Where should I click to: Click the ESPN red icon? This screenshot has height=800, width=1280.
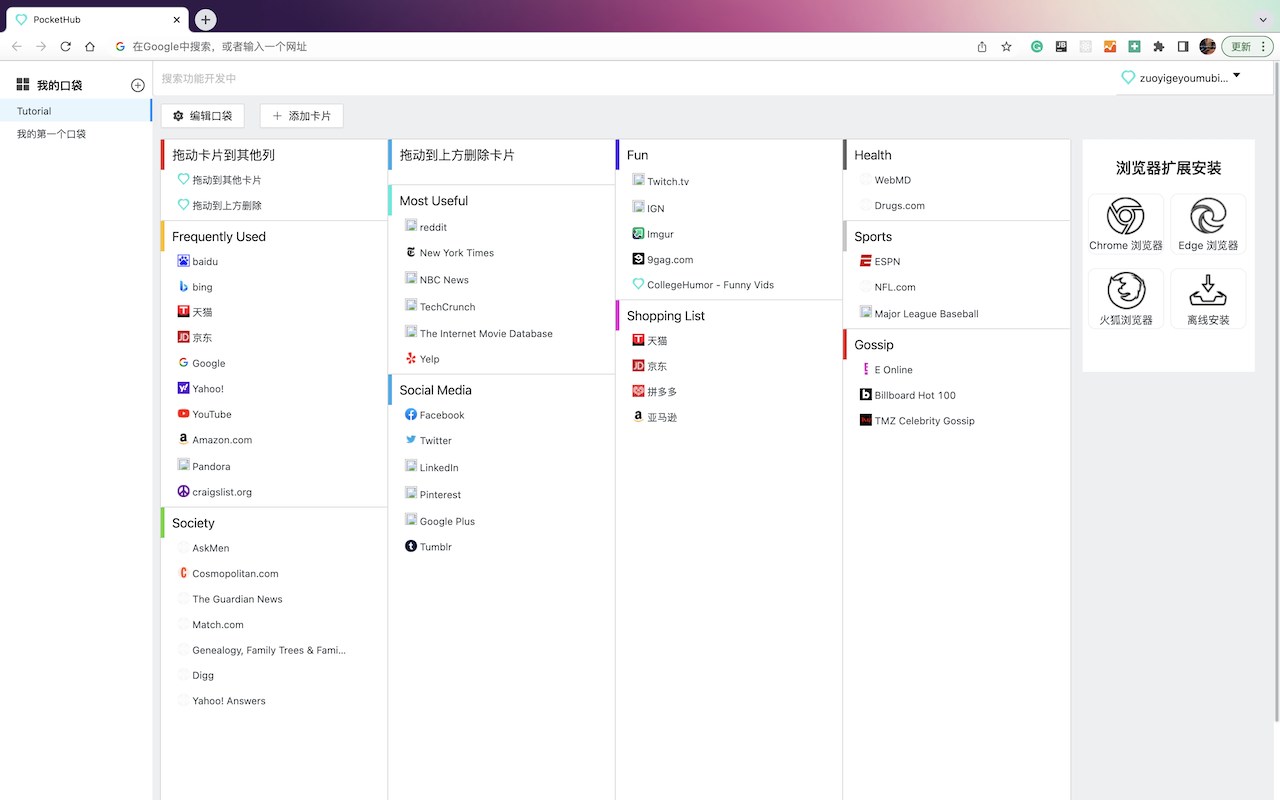[866, 261]
